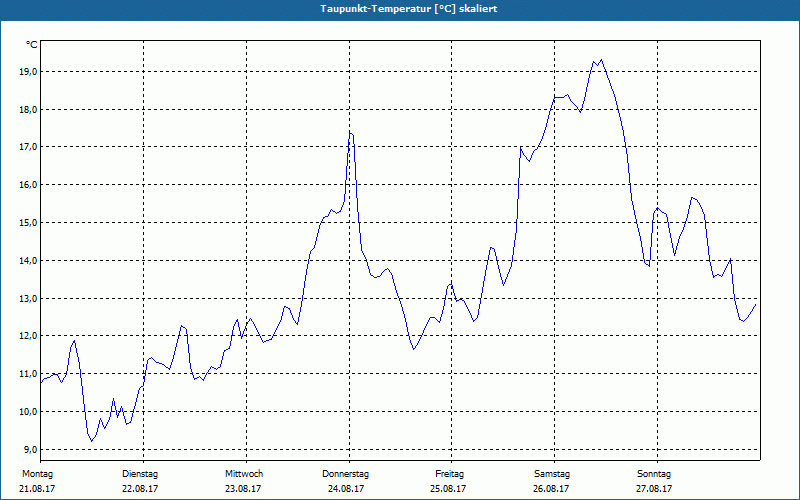Click the 22.08.17 date label
Image resolution: width=800 pixels, height=500 pixels.
point(140,489)
